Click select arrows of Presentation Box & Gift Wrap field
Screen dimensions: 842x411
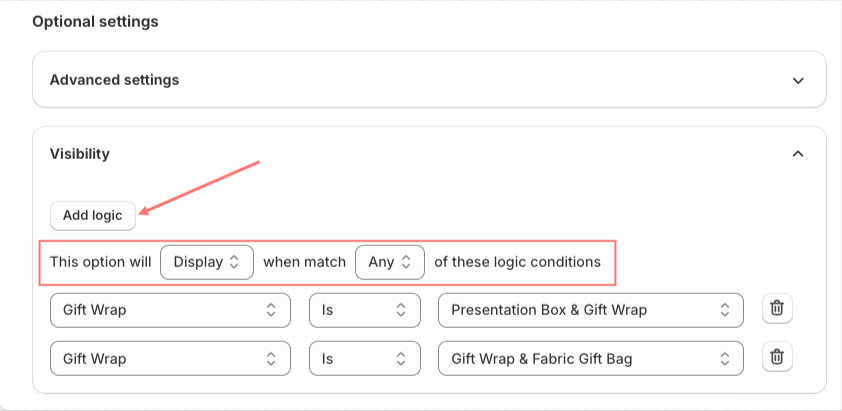[725, 310]
